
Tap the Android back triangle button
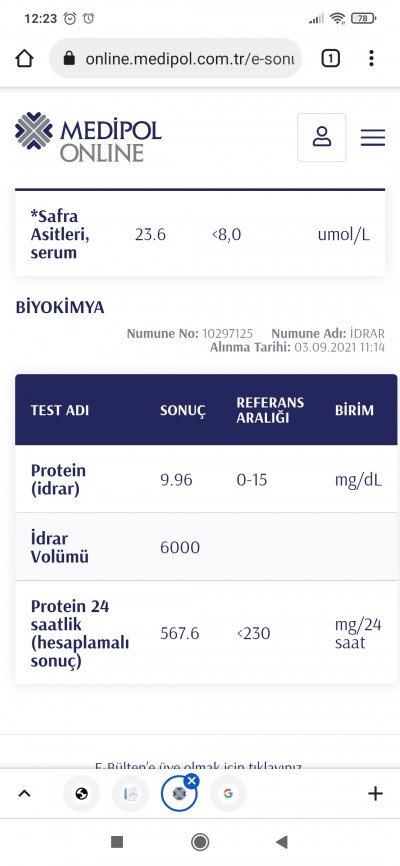[x=282, y=842]
